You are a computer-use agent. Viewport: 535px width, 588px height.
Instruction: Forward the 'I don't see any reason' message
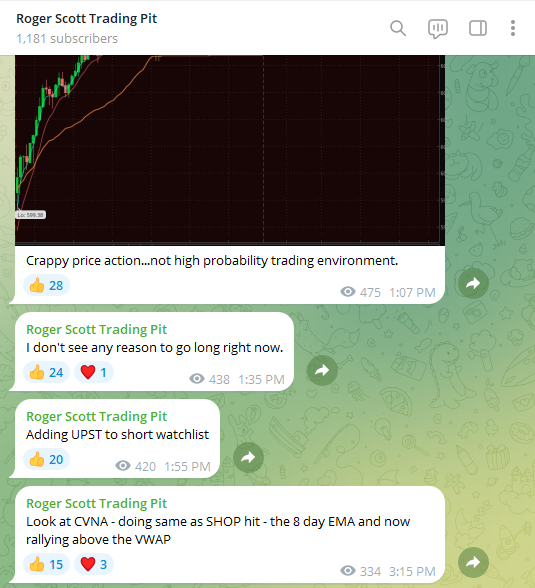tap(322, 370)
